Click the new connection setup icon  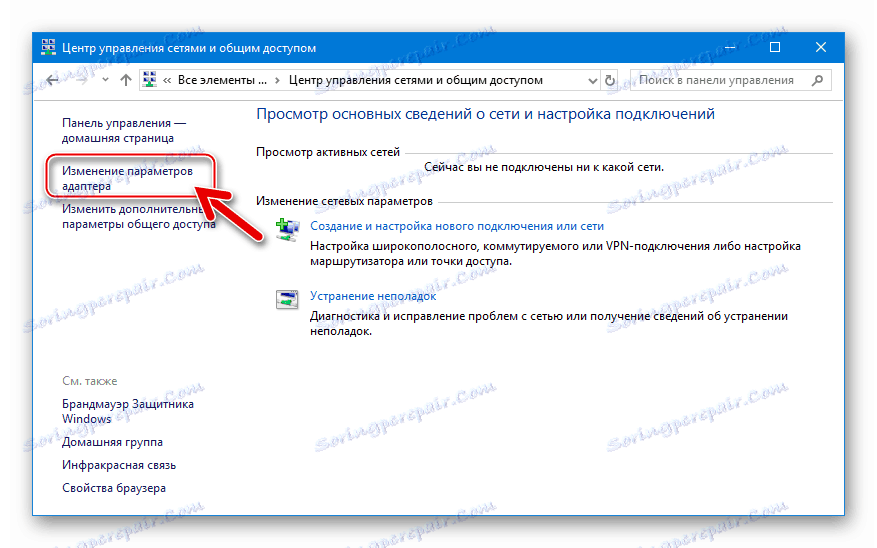click(x=287, y=230)
